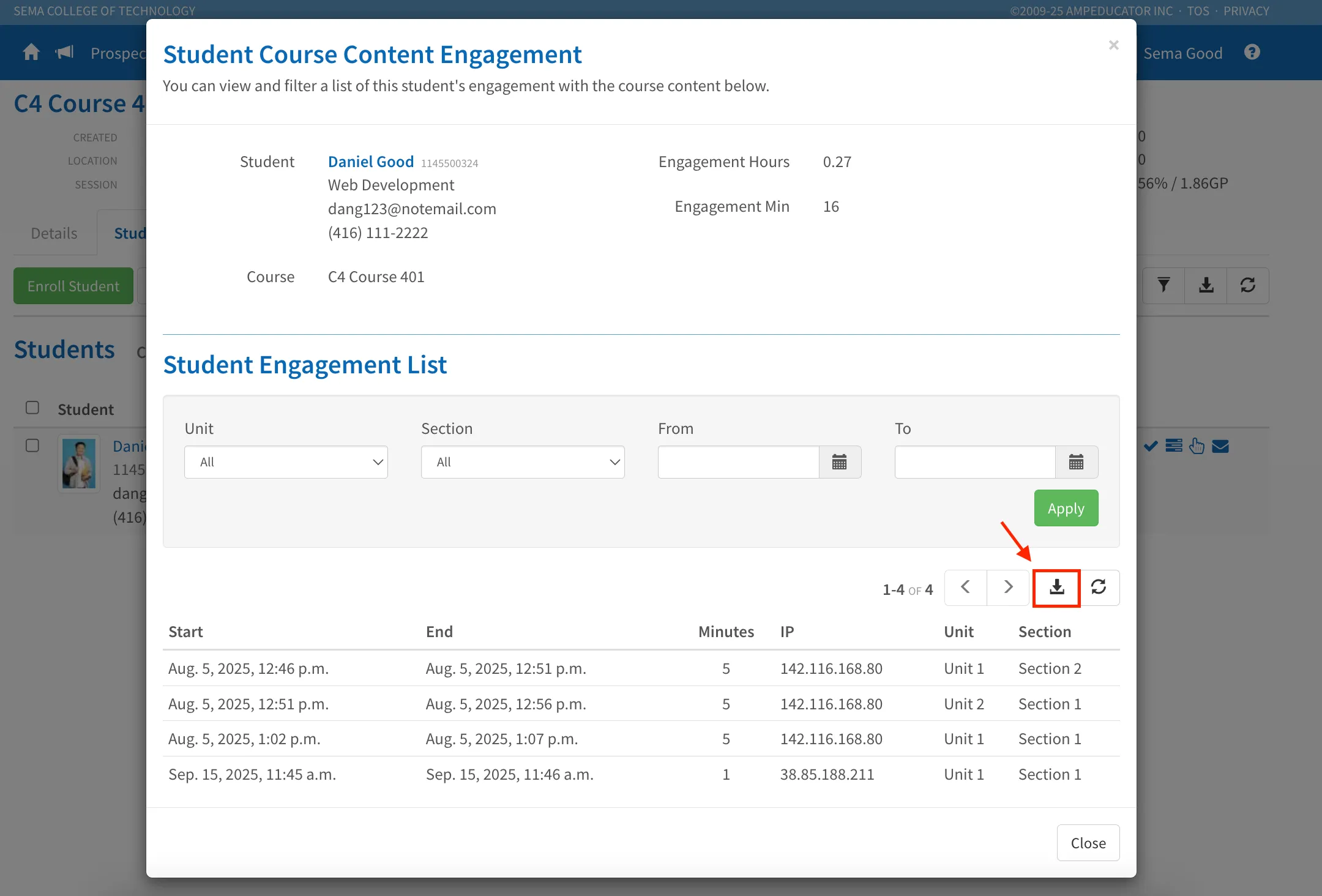1322x896 pixels.
Task: Expand the Unit dropdown
Action: click(286, 462)
